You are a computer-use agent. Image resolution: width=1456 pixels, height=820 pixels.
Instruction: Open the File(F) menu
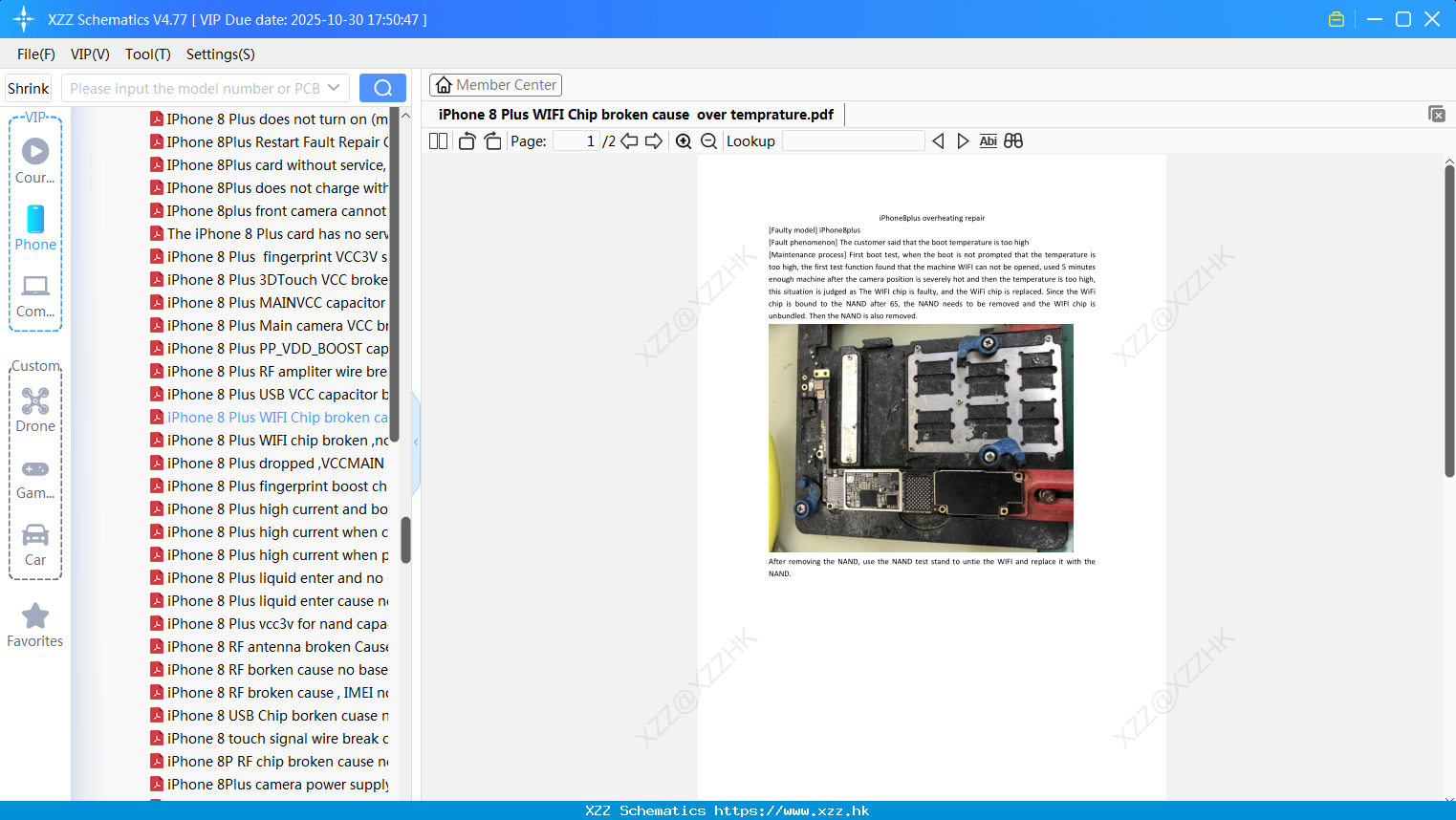tap(36, 54)
